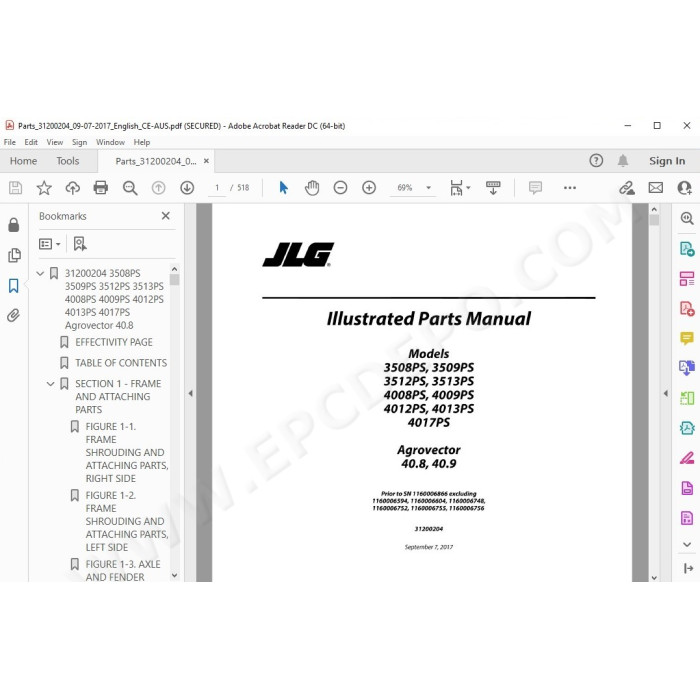Open the File menu
This screenshot has height=700, width=700.
tap(9, 142)
